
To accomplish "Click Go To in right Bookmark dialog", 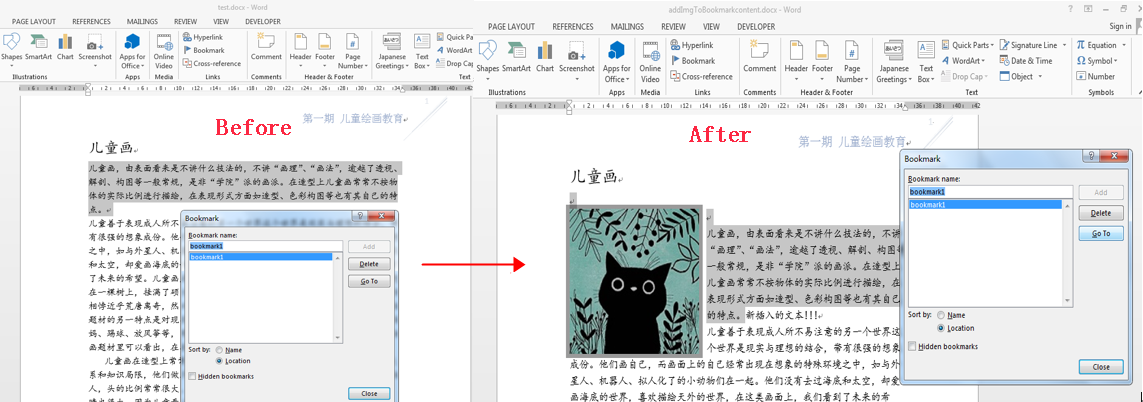I will tap(1101, 233).
